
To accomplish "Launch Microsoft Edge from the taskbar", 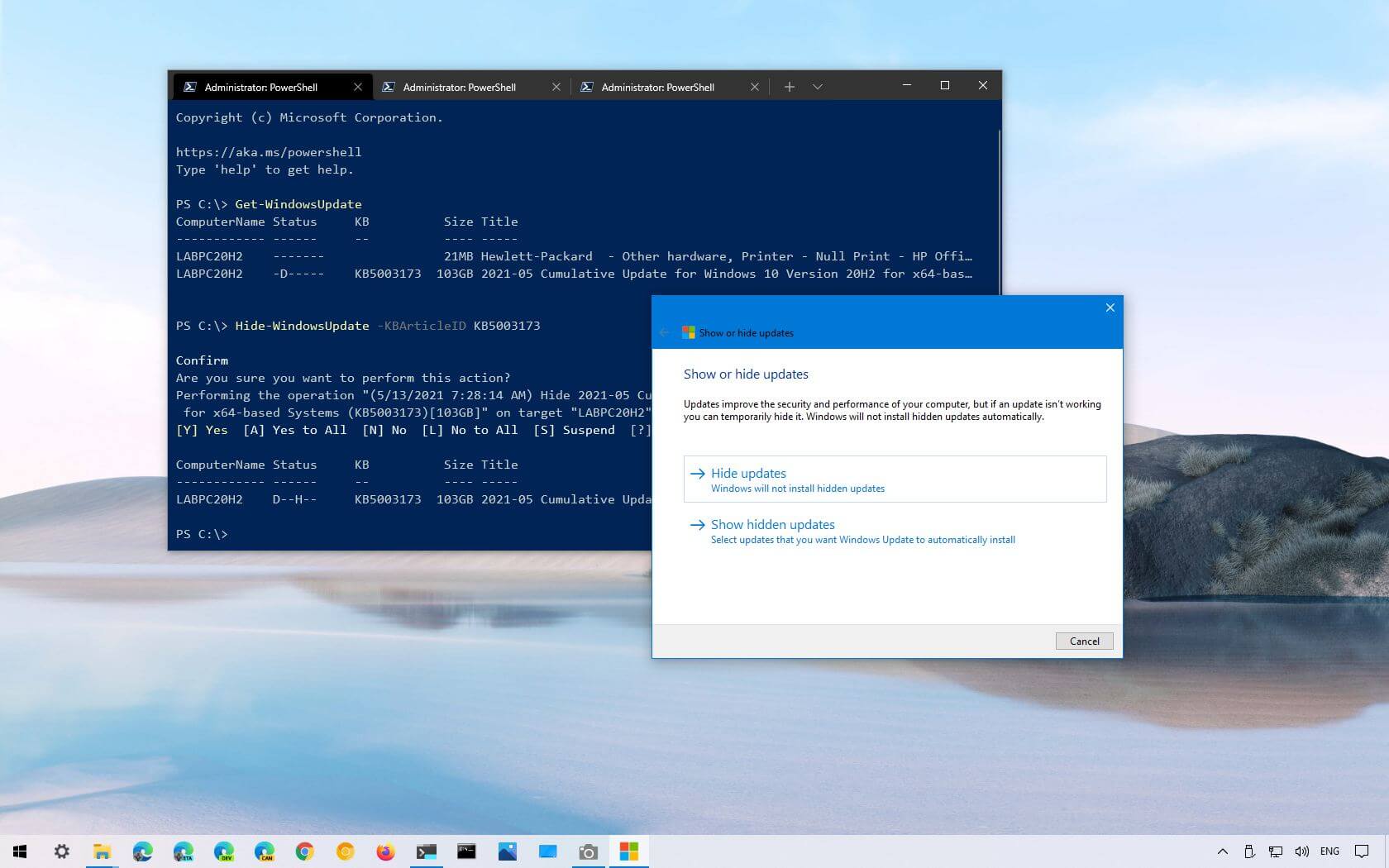I will pyautogui.click(x=142, y=851).
